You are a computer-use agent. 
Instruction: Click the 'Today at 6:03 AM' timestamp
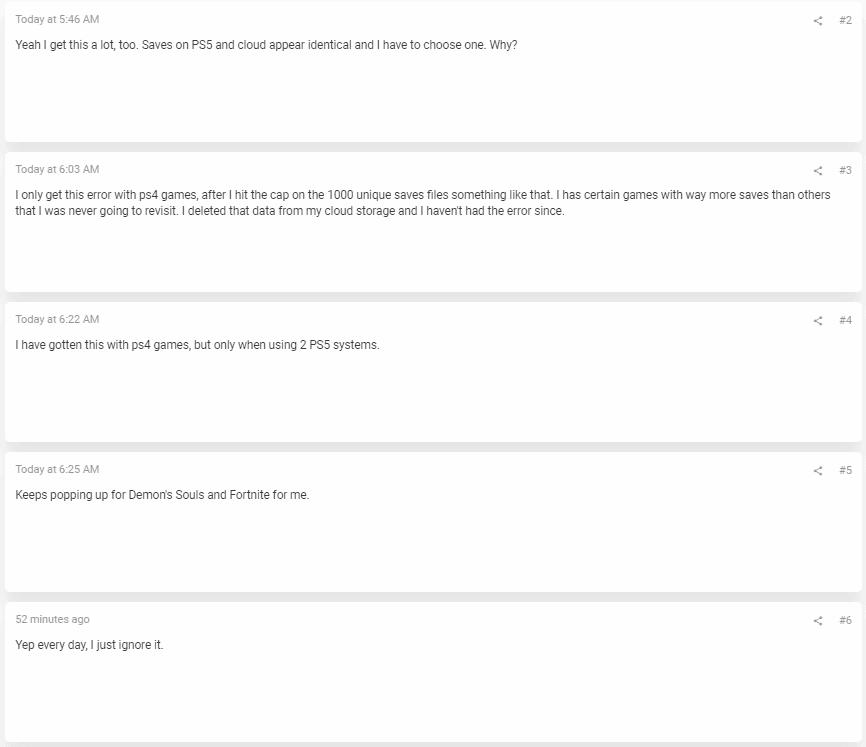(57, 169)
